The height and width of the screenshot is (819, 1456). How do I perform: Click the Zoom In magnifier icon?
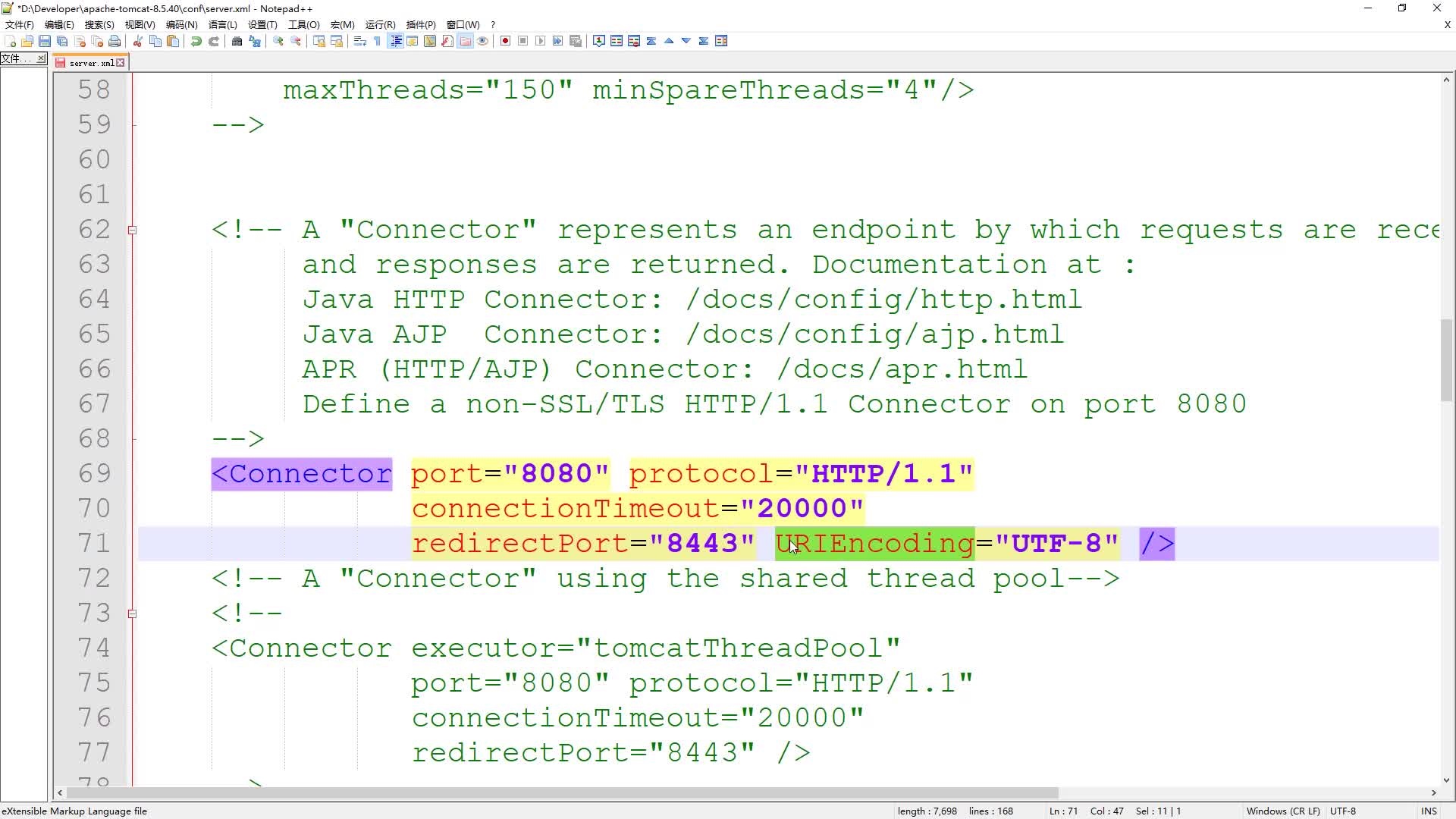pos(278,41)
